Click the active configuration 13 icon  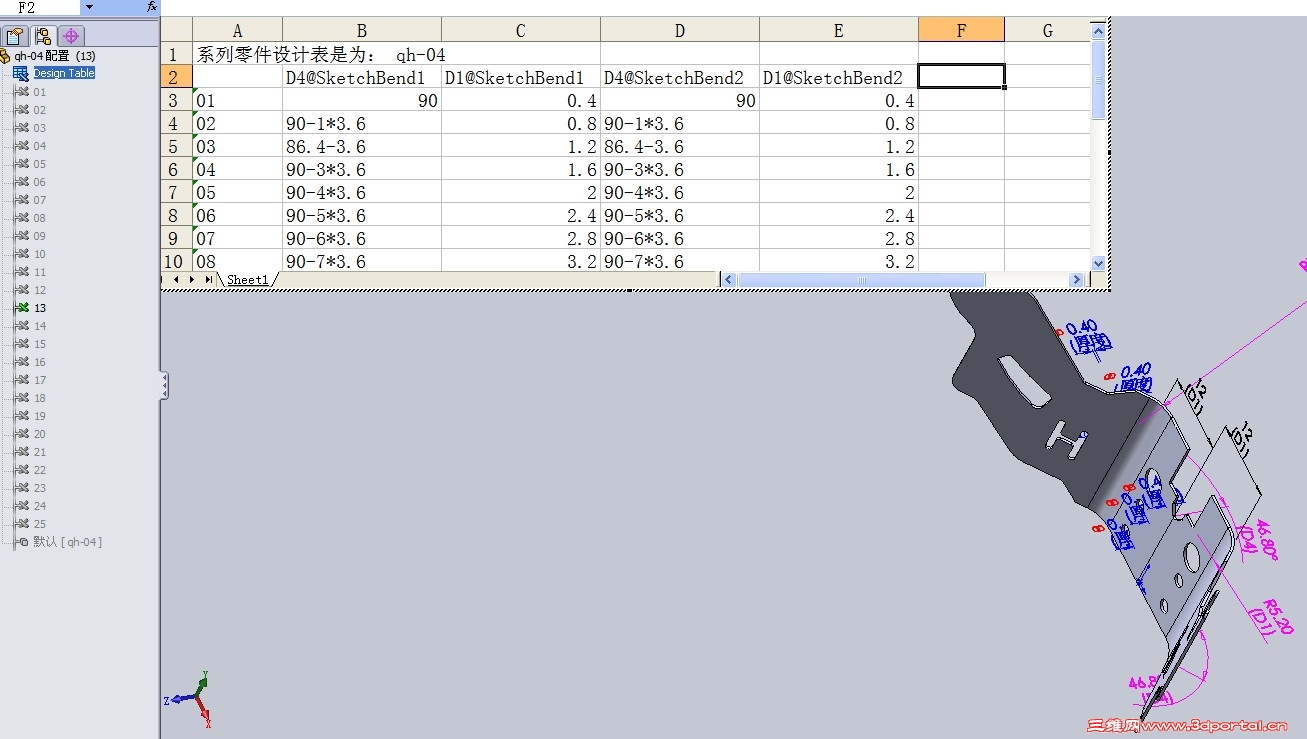click(x=22, y=308)
